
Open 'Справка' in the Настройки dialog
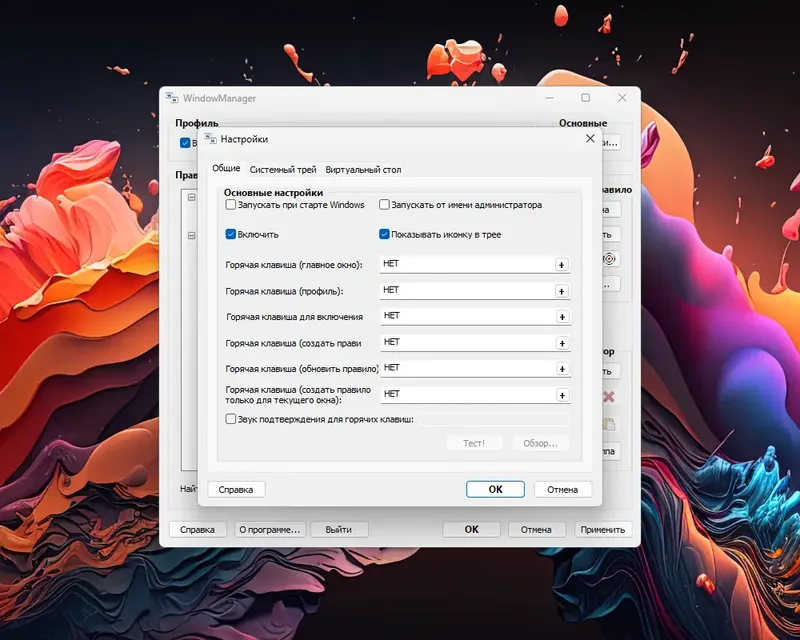pos(236,489)
